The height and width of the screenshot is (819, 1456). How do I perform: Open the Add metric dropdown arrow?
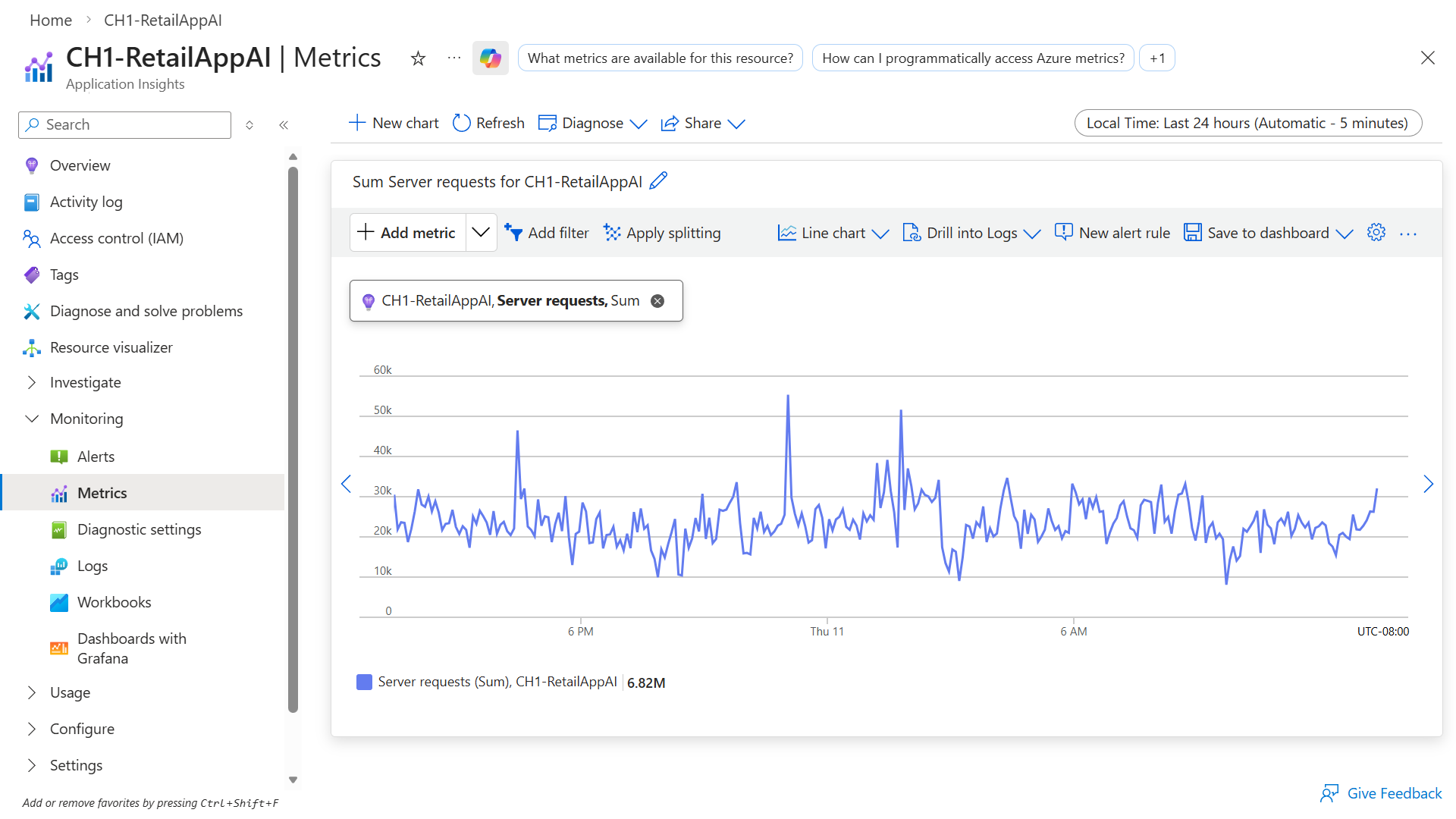481,232
